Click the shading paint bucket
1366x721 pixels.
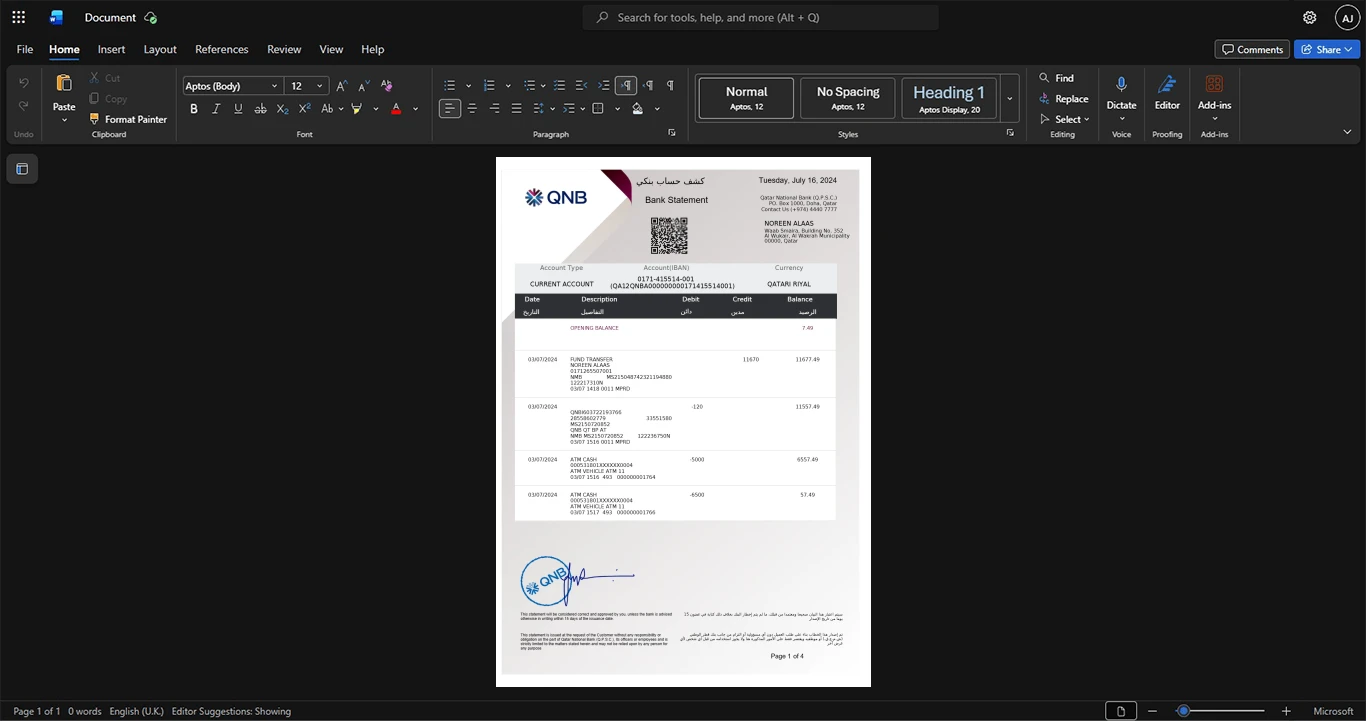click(x=637, y=108)
